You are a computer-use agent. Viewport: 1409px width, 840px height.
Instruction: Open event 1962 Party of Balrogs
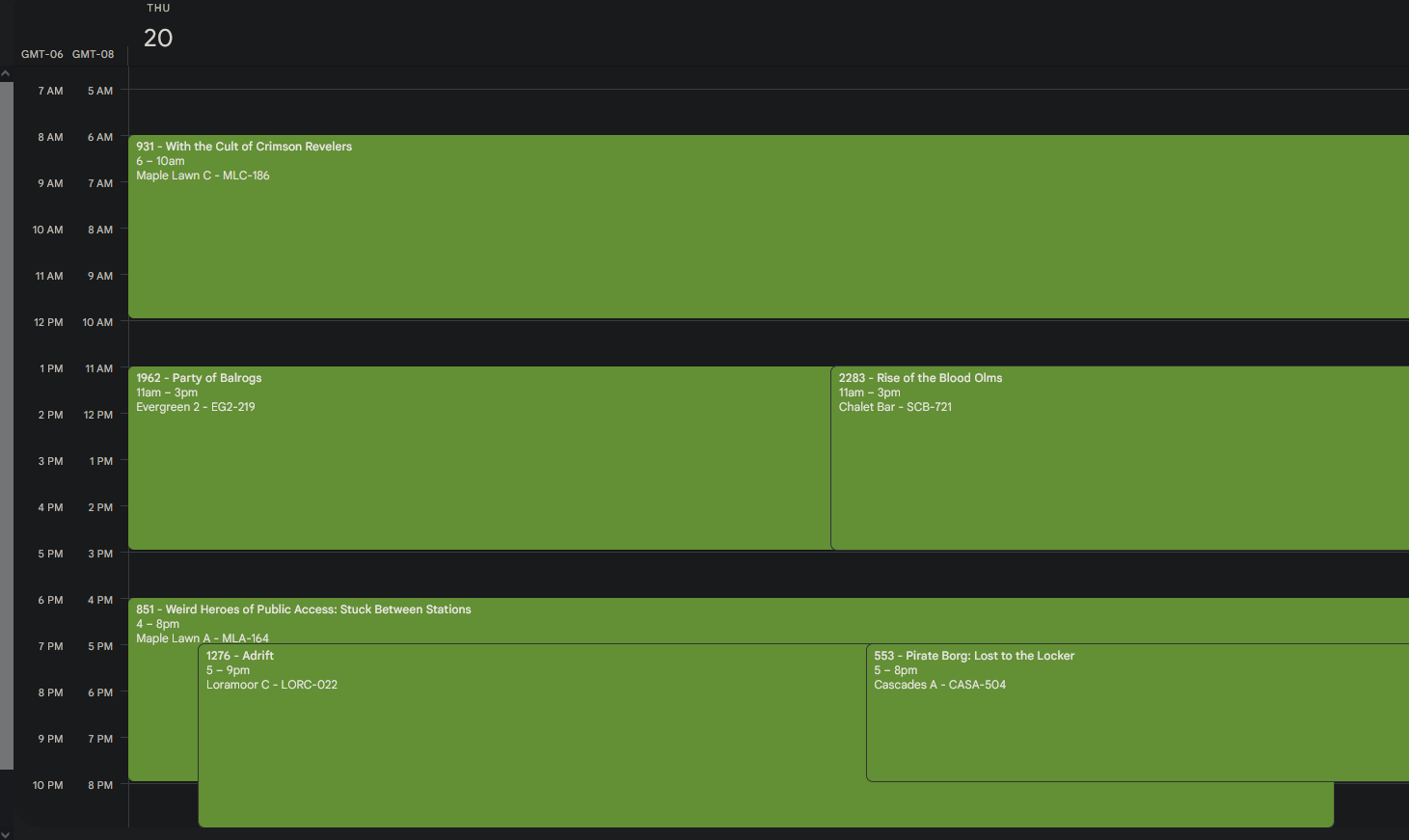click(x=479, y=458)
